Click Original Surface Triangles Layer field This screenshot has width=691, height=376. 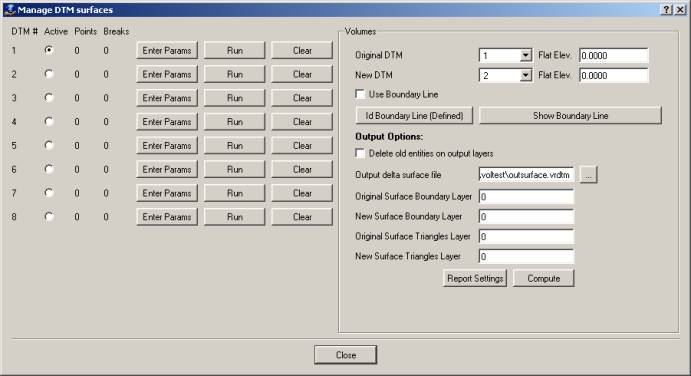point(526,236)
